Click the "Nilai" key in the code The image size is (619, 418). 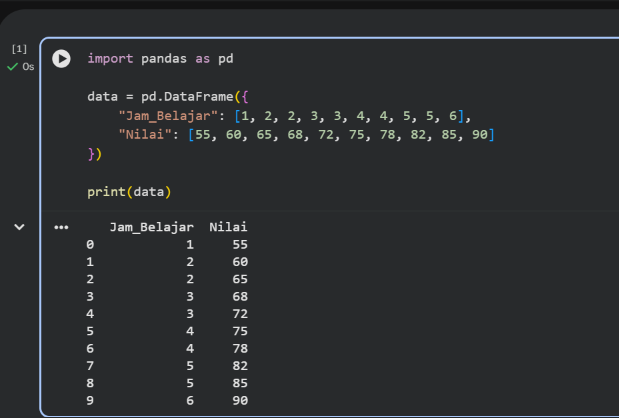pos(145,135)
